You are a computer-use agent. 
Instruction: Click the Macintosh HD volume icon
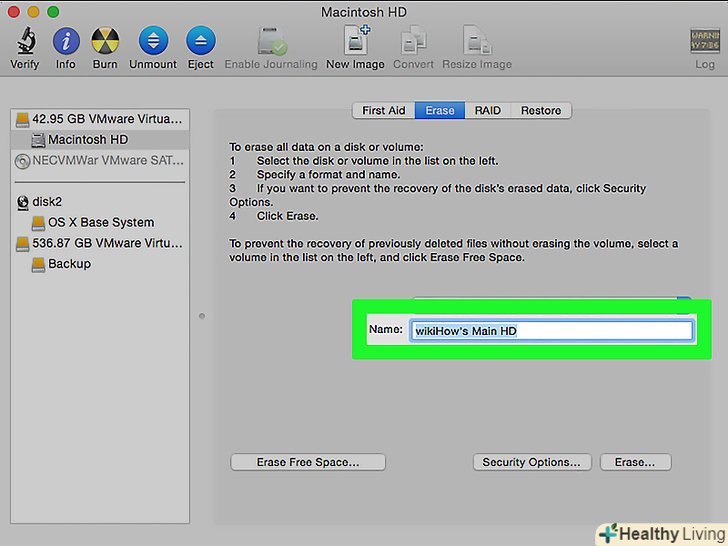[x=38, y=140]
